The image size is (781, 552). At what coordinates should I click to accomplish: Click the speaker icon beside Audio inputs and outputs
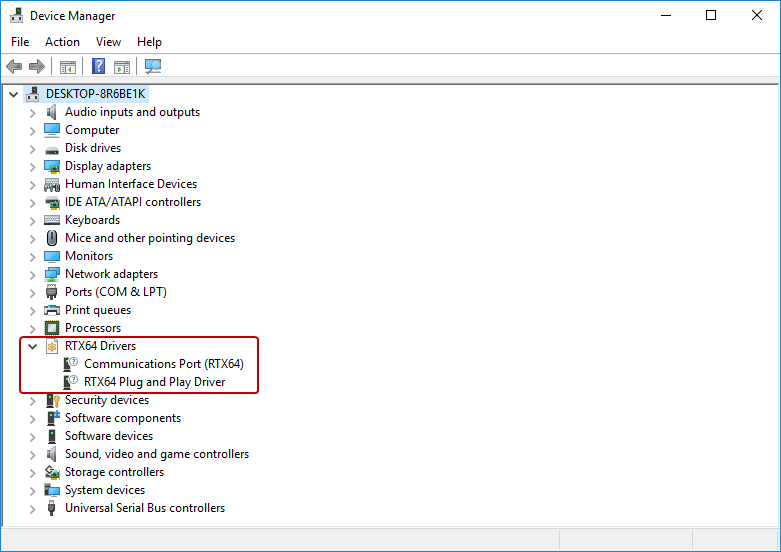(51, 112)
